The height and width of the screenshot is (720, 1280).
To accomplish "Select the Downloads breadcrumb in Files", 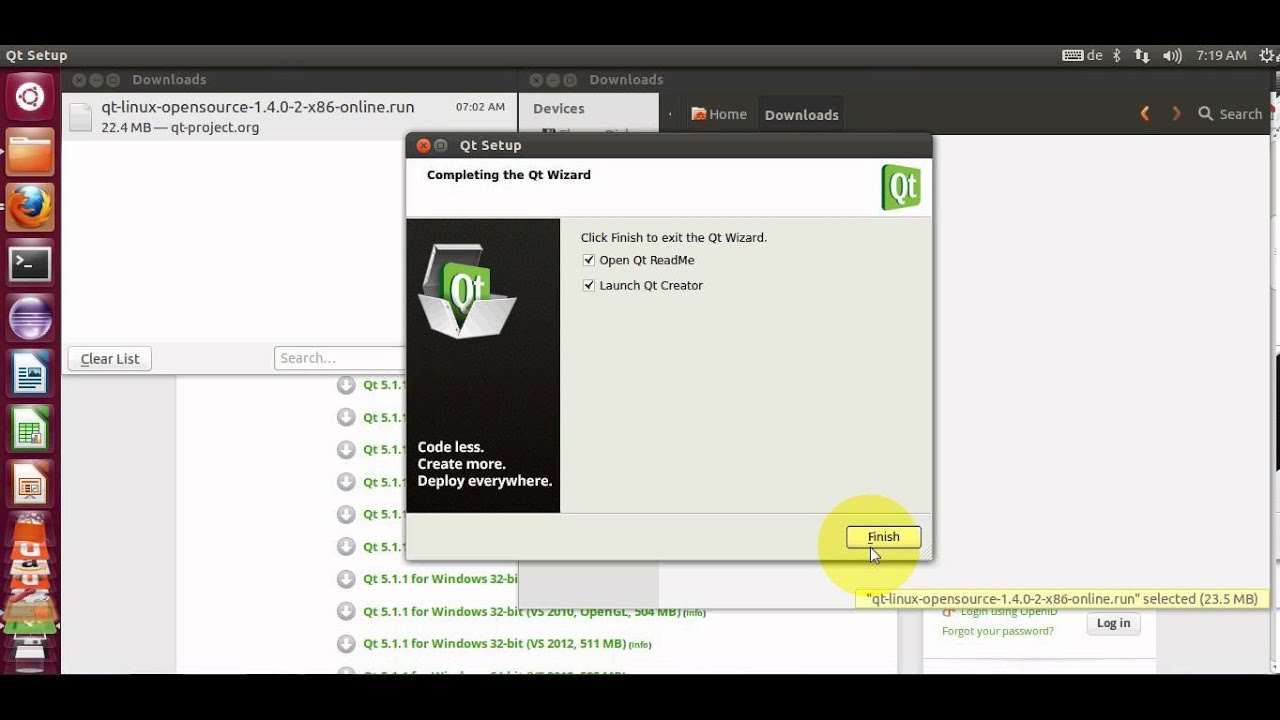I will (x=801, y=115).
